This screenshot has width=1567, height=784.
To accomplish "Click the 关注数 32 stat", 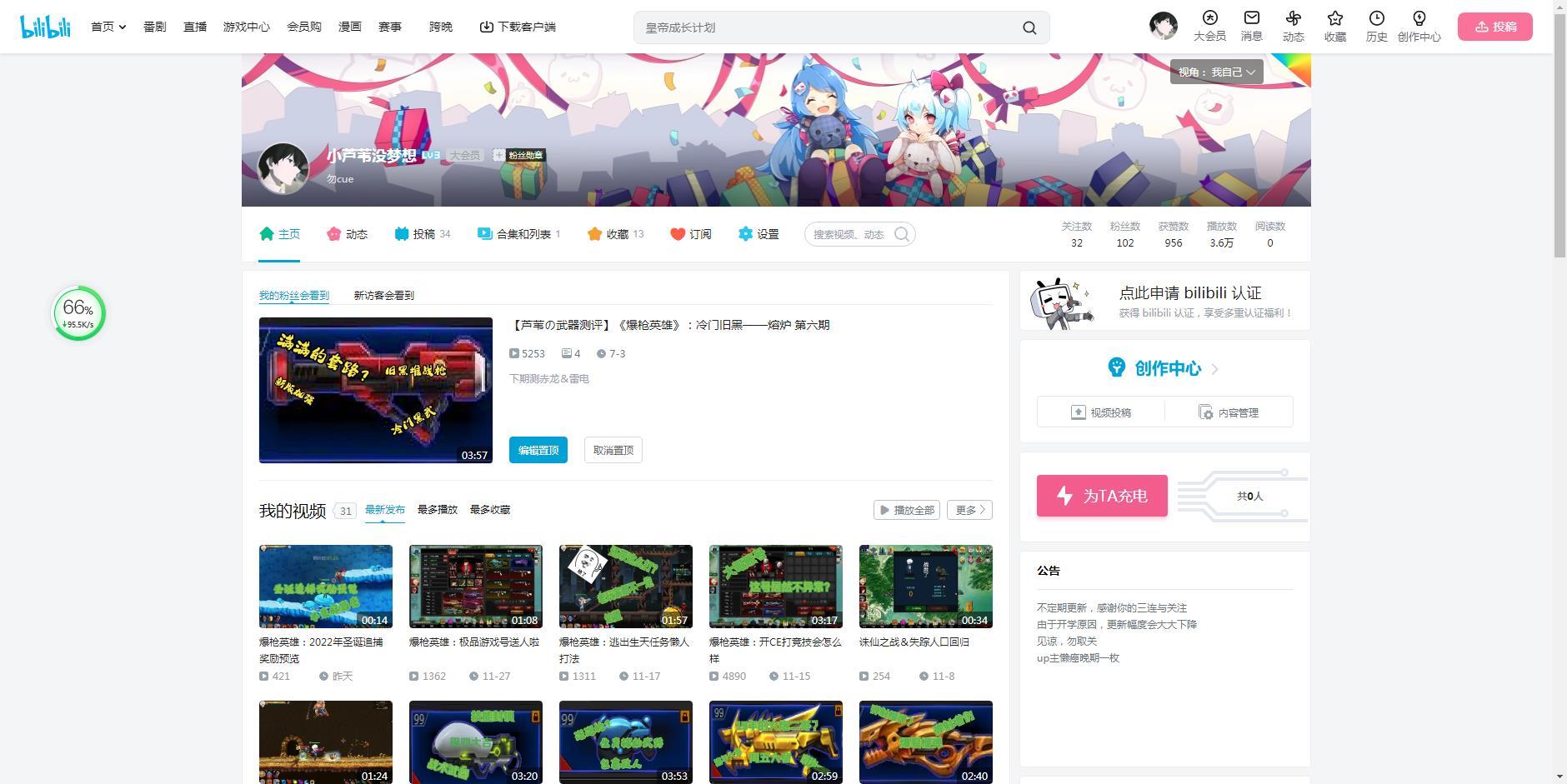I will 1077,234.
